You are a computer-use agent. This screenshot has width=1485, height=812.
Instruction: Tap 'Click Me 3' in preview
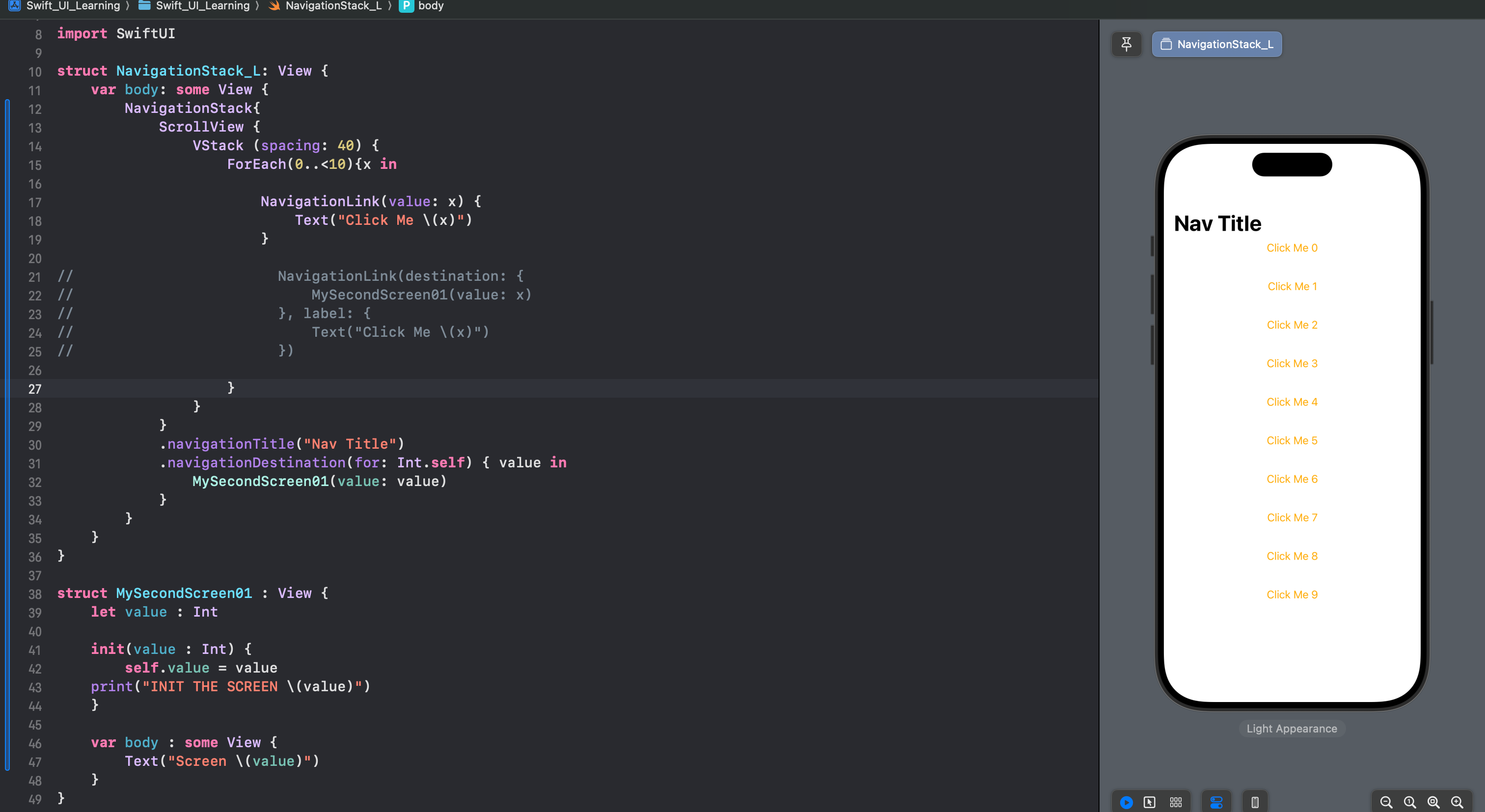[1292, 364]
